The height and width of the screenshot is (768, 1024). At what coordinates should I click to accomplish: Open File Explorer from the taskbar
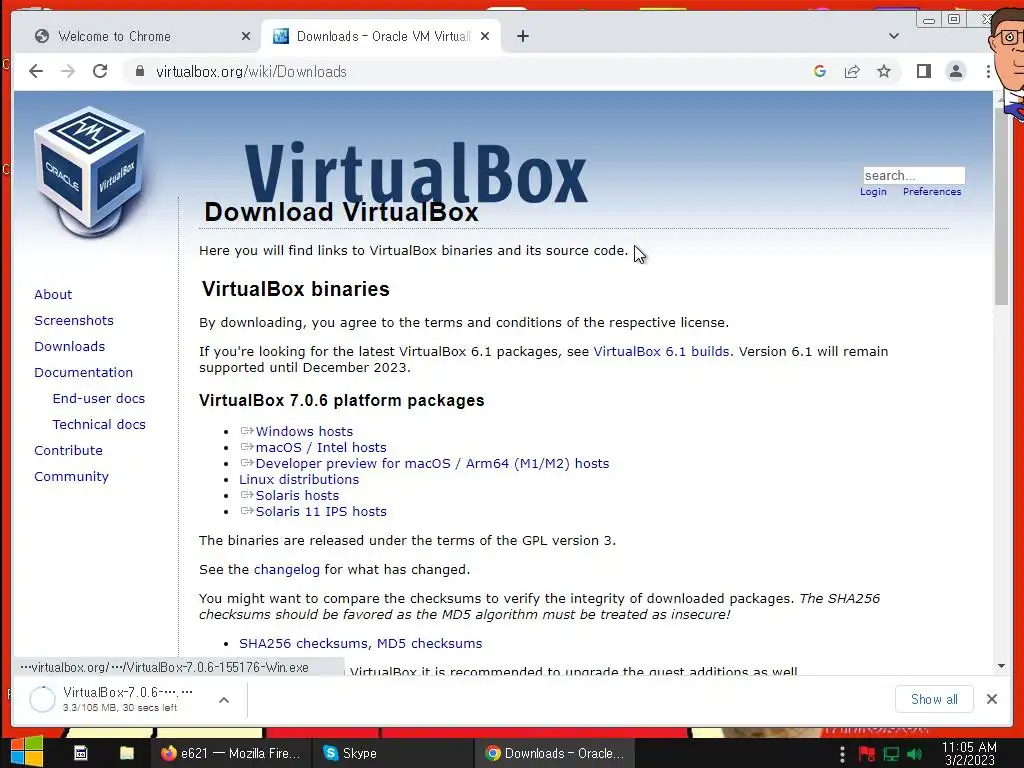click(127, 753)
